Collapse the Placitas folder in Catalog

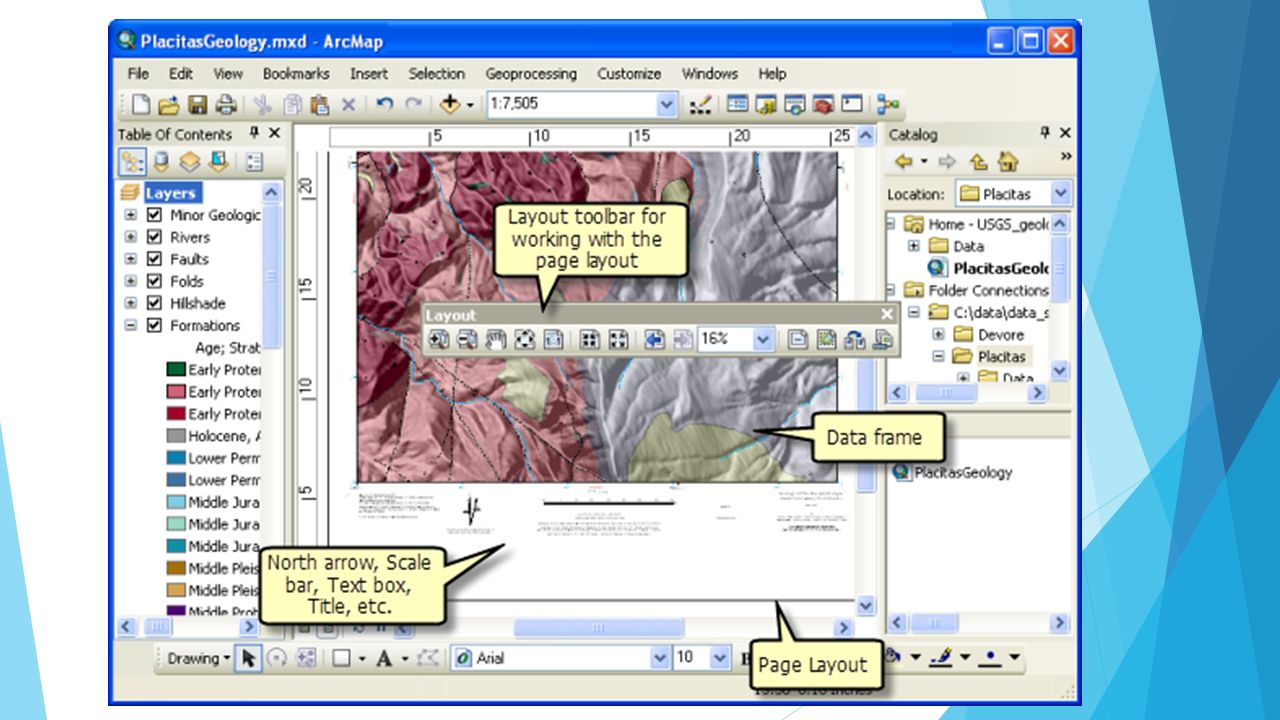pyautogui.click(x=939, y=356)
